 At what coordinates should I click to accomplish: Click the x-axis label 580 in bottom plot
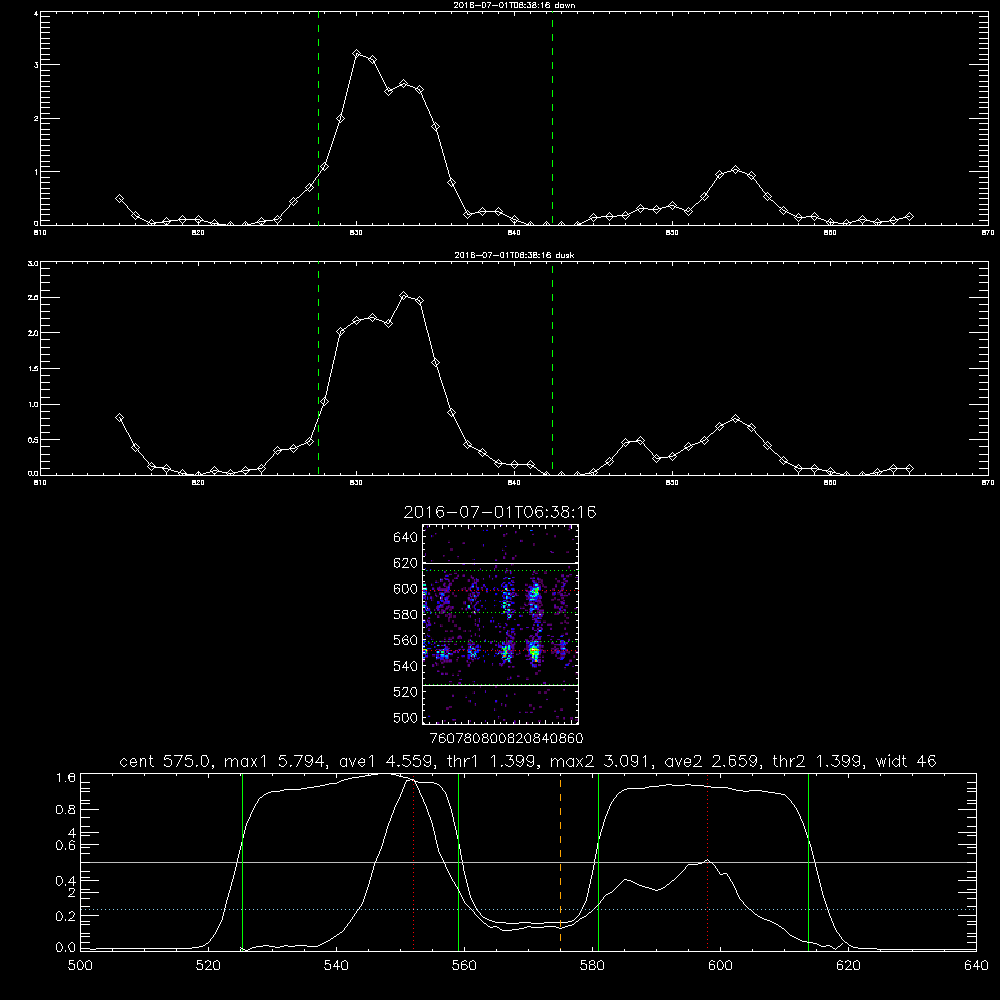click(592, 966)
